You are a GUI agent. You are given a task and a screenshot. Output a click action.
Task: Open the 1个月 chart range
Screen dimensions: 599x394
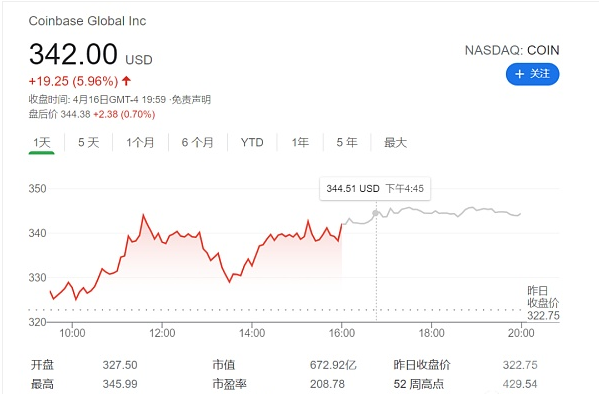point(140,143)
